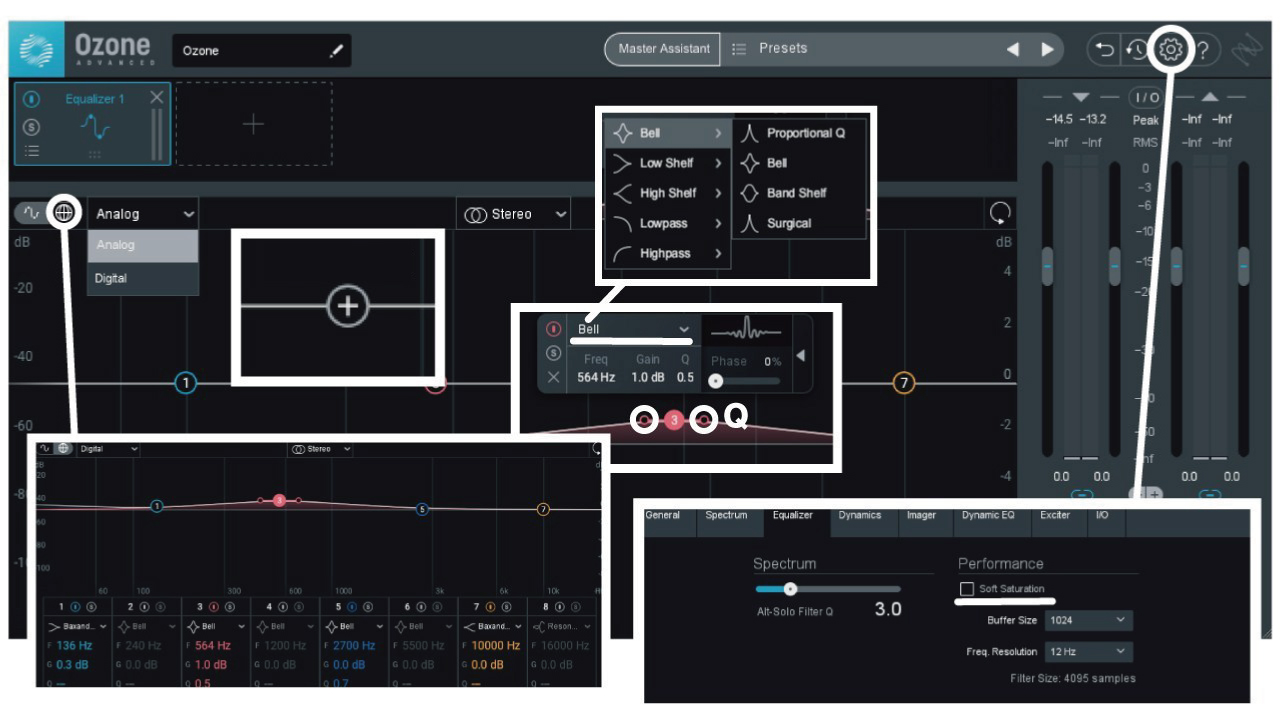The height and width of the screenshot is (720, 1280).
Task: Switch to curve view icon beside Analog dropdown
Action: 32,213
